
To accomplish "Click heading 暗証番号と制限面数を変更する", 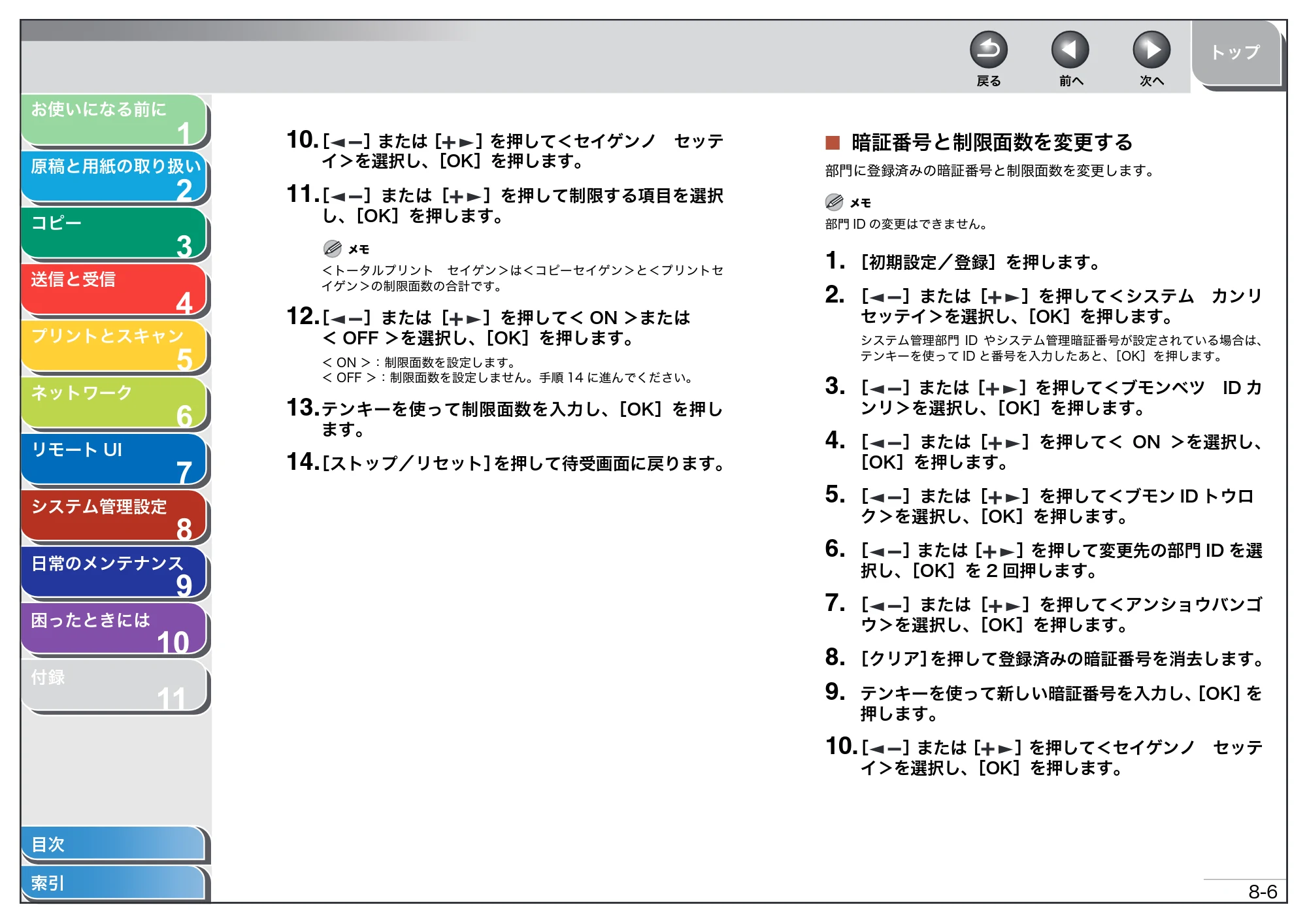I will point(991,142).
